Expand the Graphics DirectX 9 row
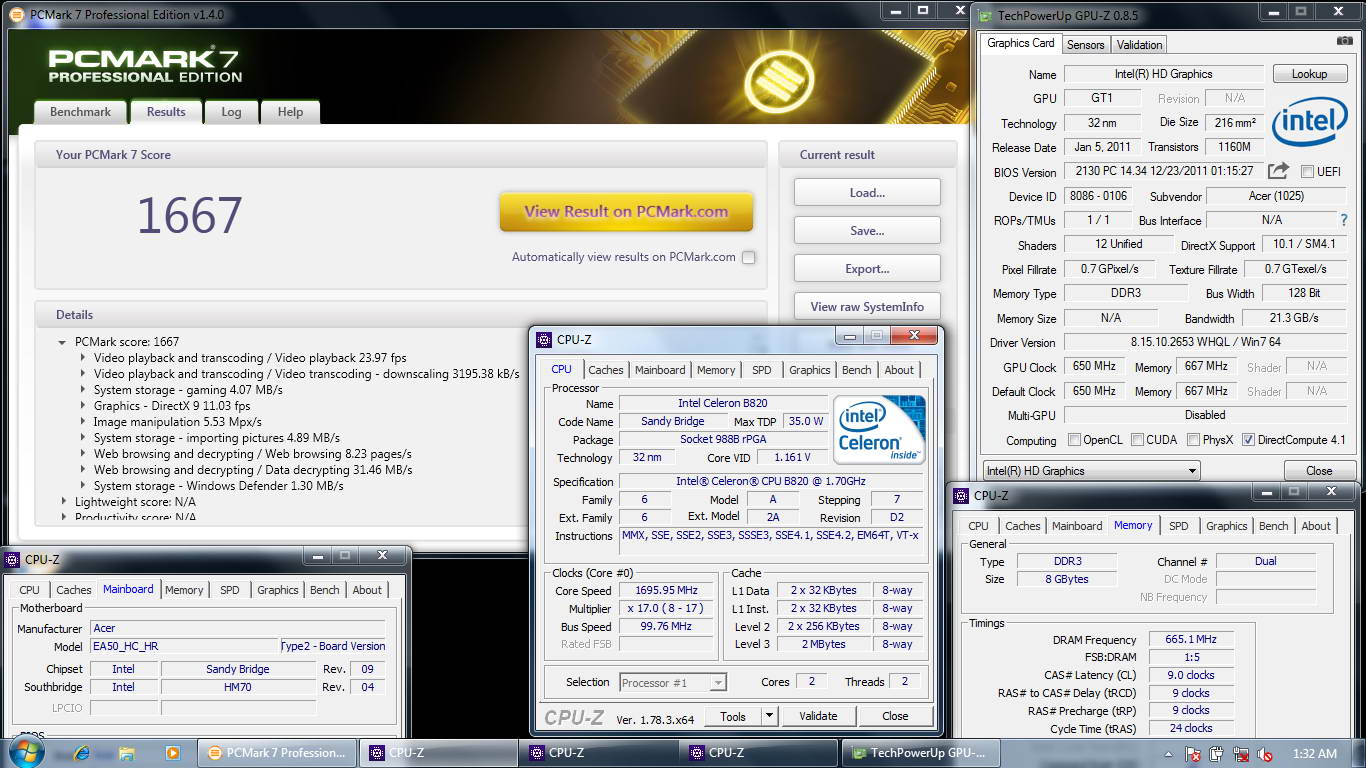The height and width of the screenshot is (768, 1366). click(83, 406)
